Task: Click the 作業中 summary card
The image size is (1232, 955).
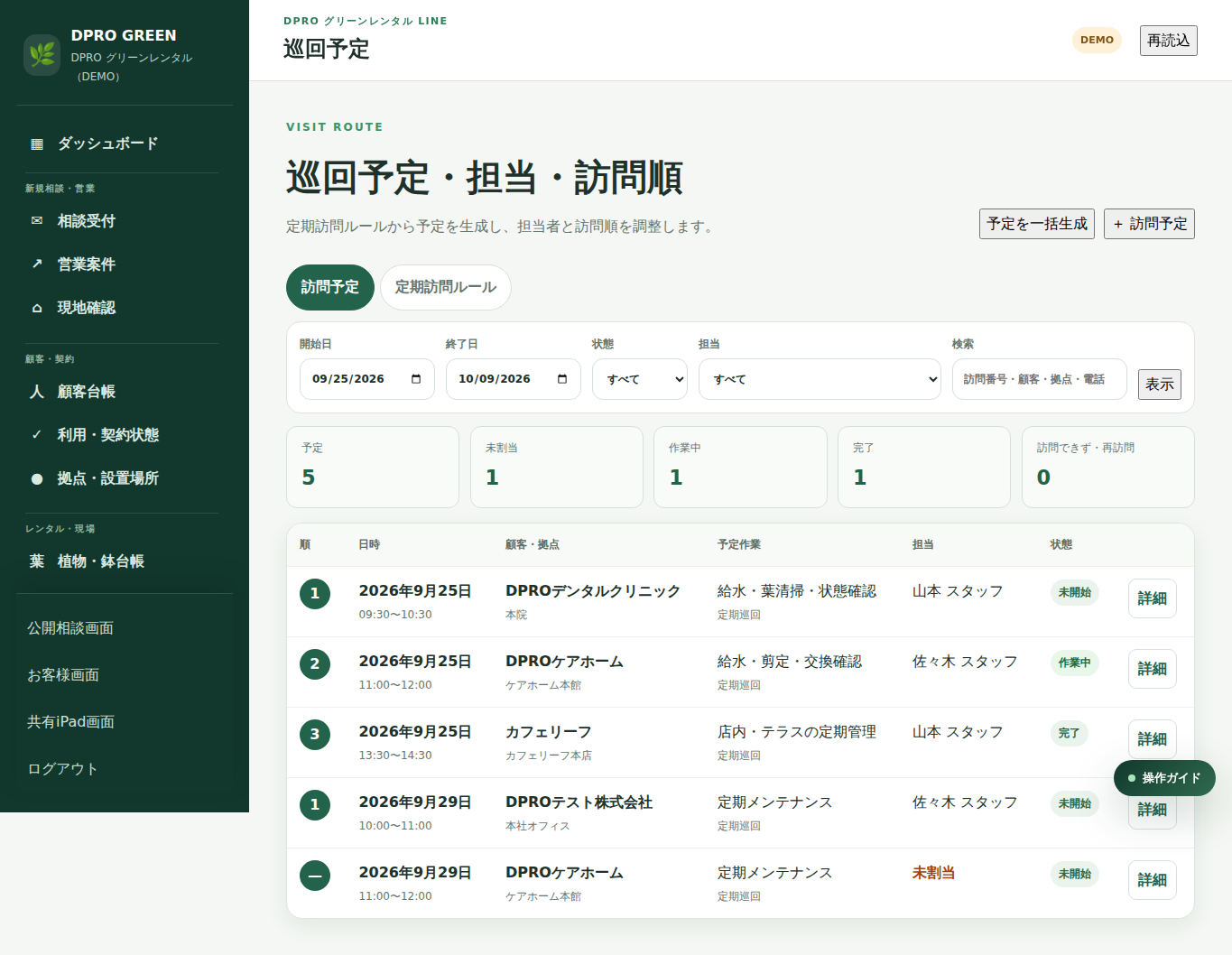Action: 740,468
